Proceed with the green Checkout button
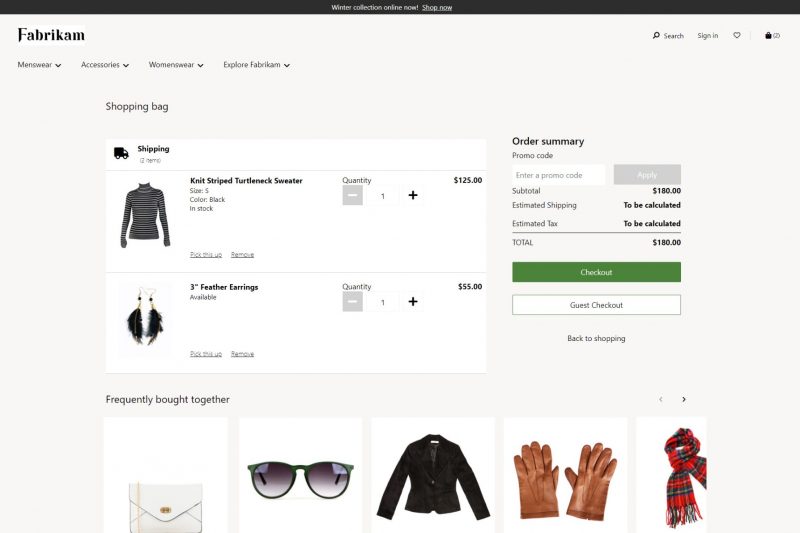Screen dimensions: 800x533 tap(596, 272)
